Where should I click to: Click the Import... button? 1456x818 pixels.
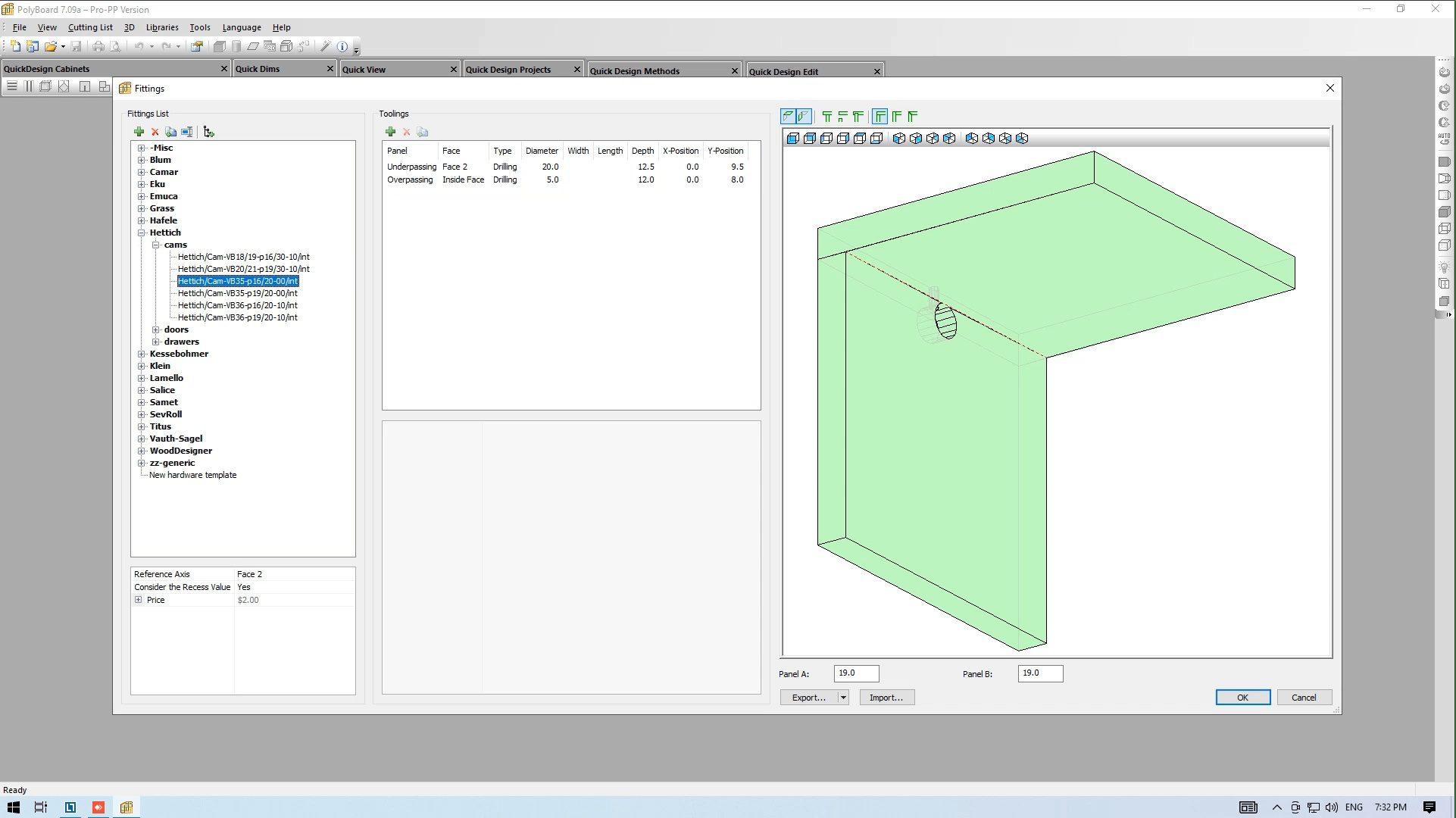coord(886,698)
